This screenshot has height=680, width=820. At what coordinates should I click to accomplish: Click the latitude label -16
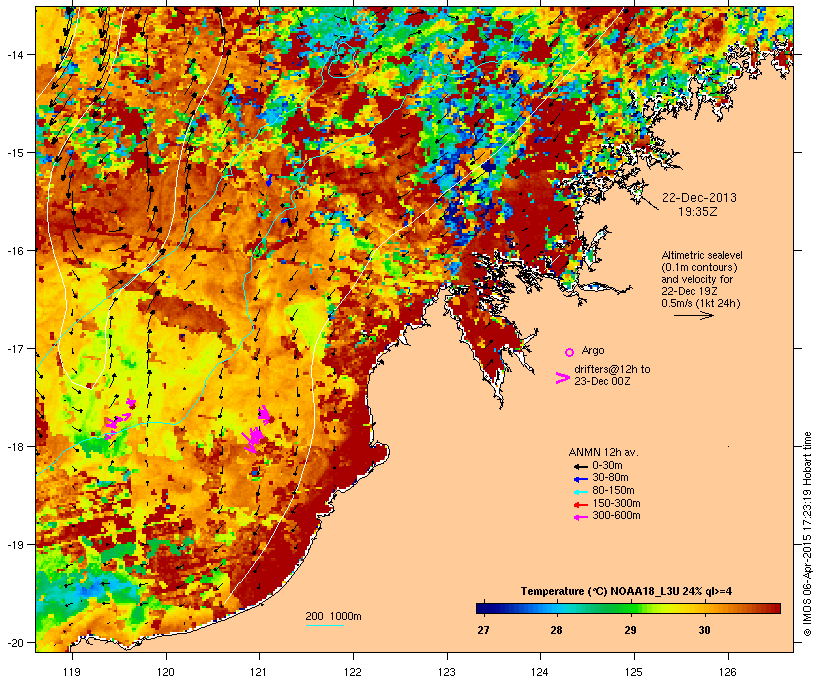point(14,251)
